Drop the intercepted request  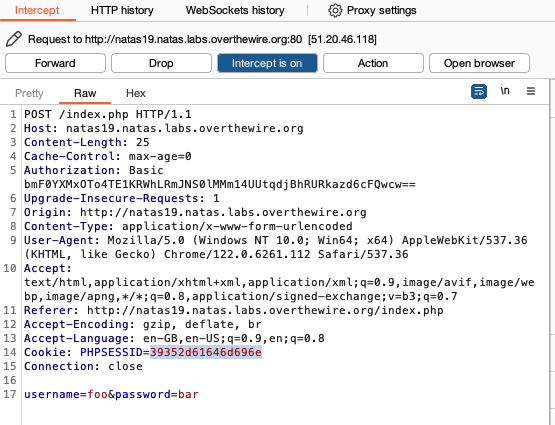[161, 63]
